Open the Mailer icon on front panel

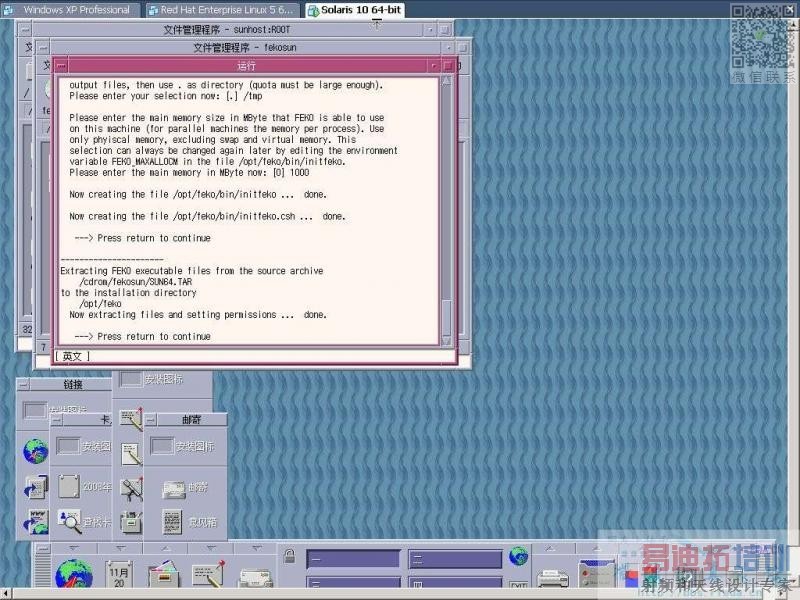255,579
